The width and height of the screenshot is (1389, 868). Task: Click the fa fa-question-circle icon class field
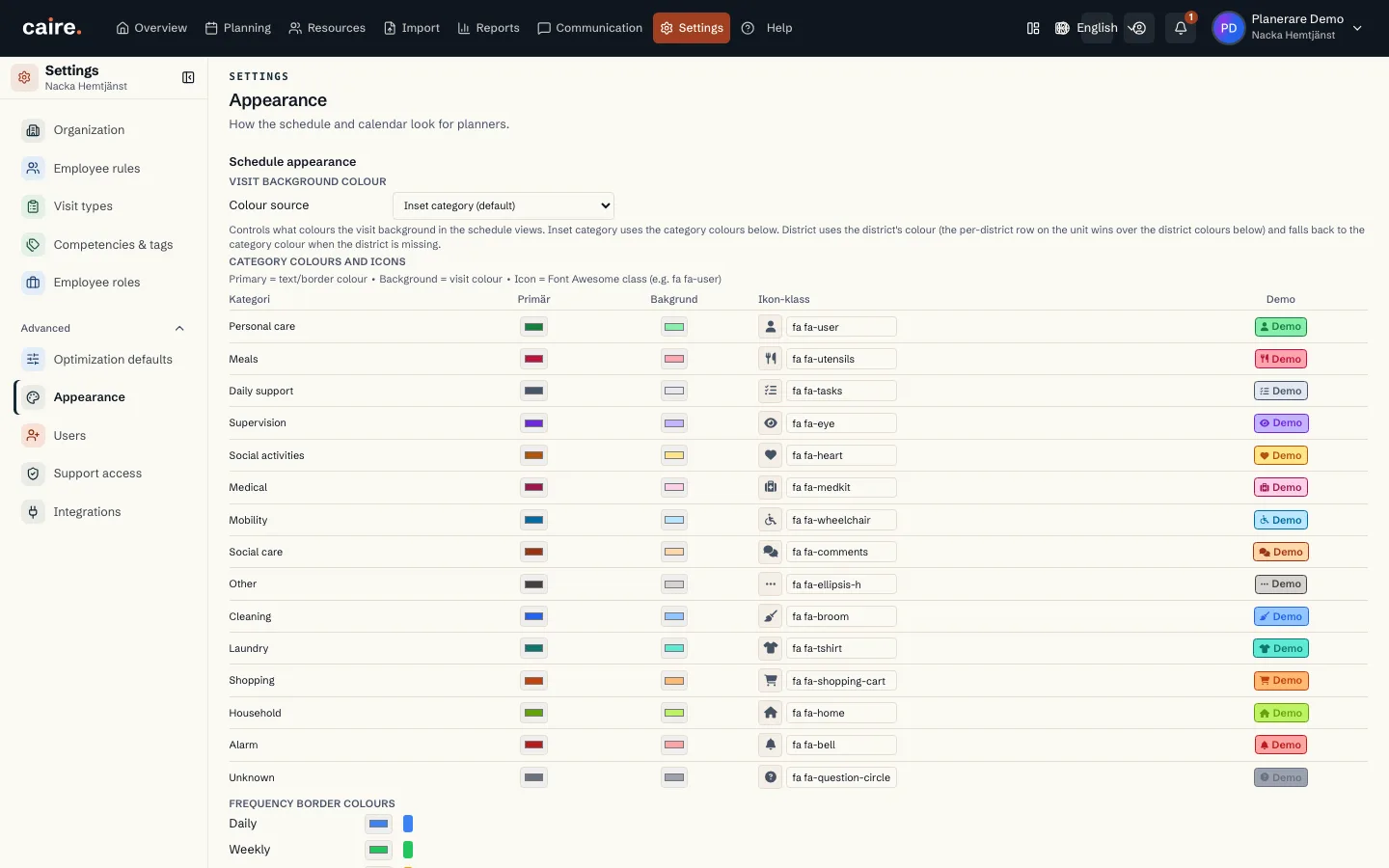(x=841, y=777)
